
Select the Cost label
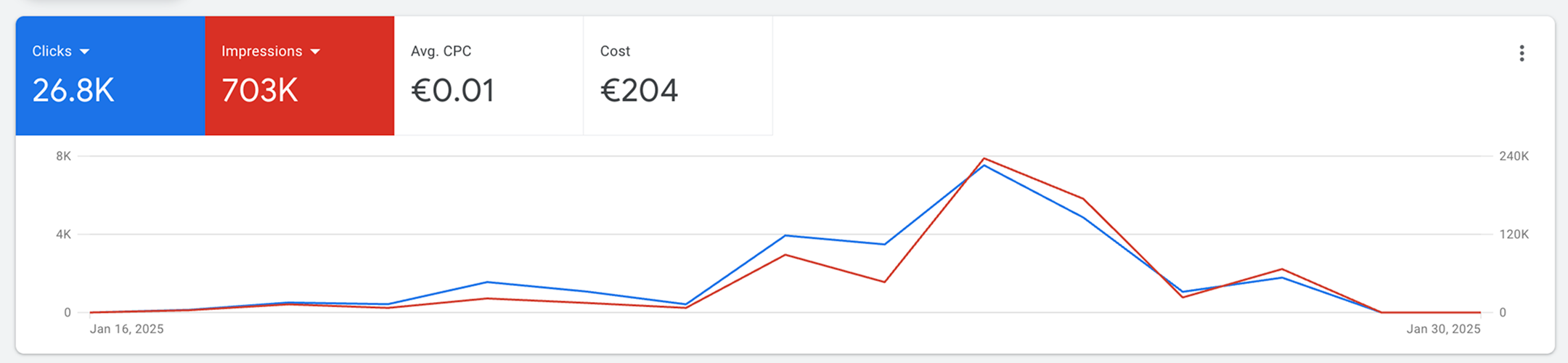[615, 52]
